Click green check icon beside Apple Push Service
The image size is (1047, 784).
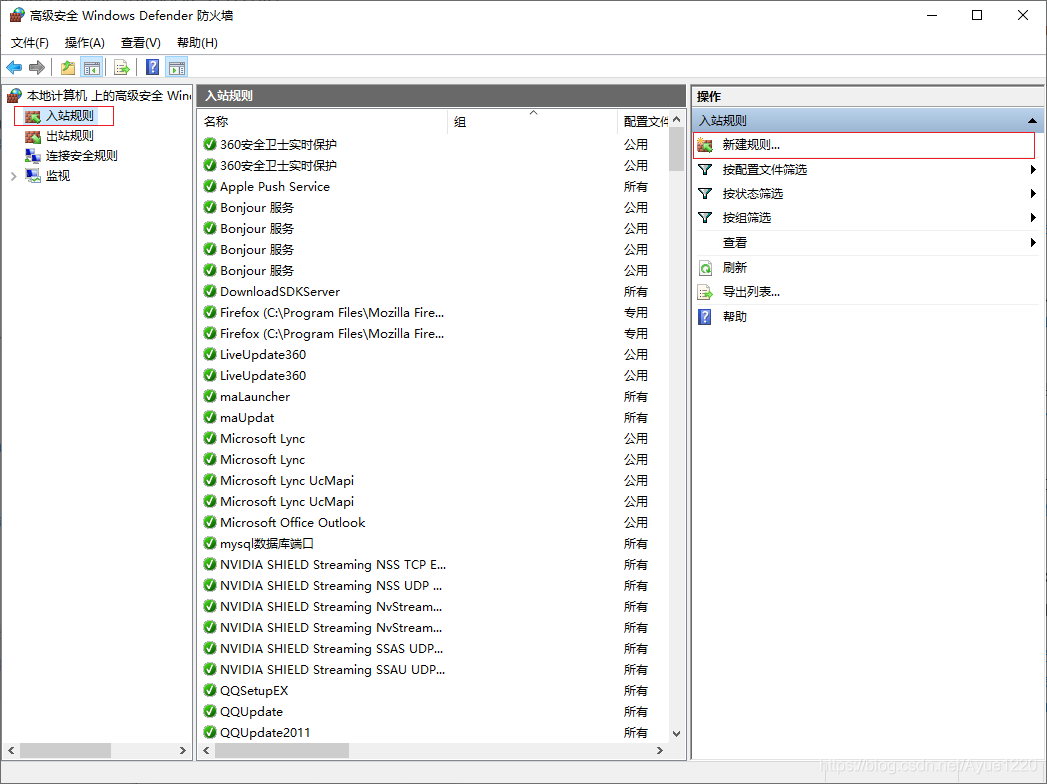click(210, 187)
